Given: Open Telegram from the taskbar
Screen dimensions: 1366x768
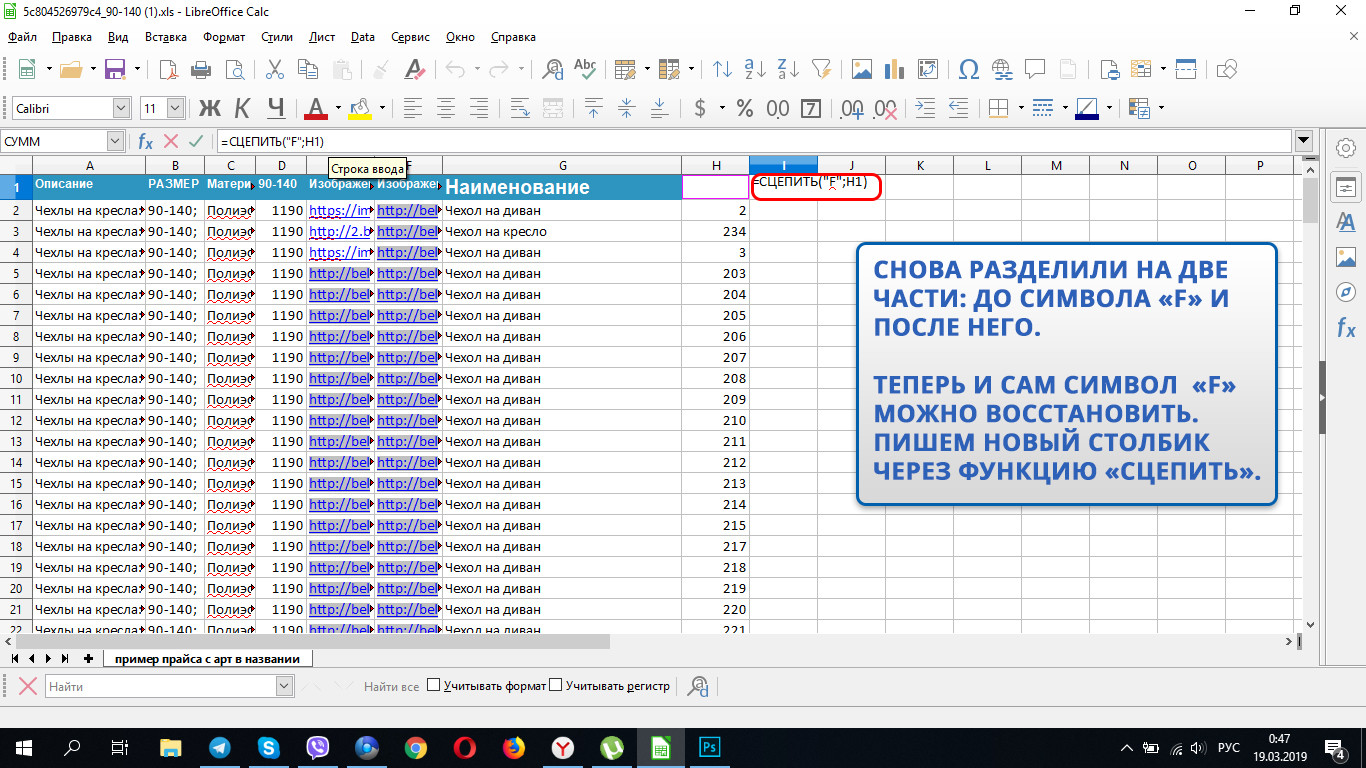Looking at the screenshot, I should 220,747.
